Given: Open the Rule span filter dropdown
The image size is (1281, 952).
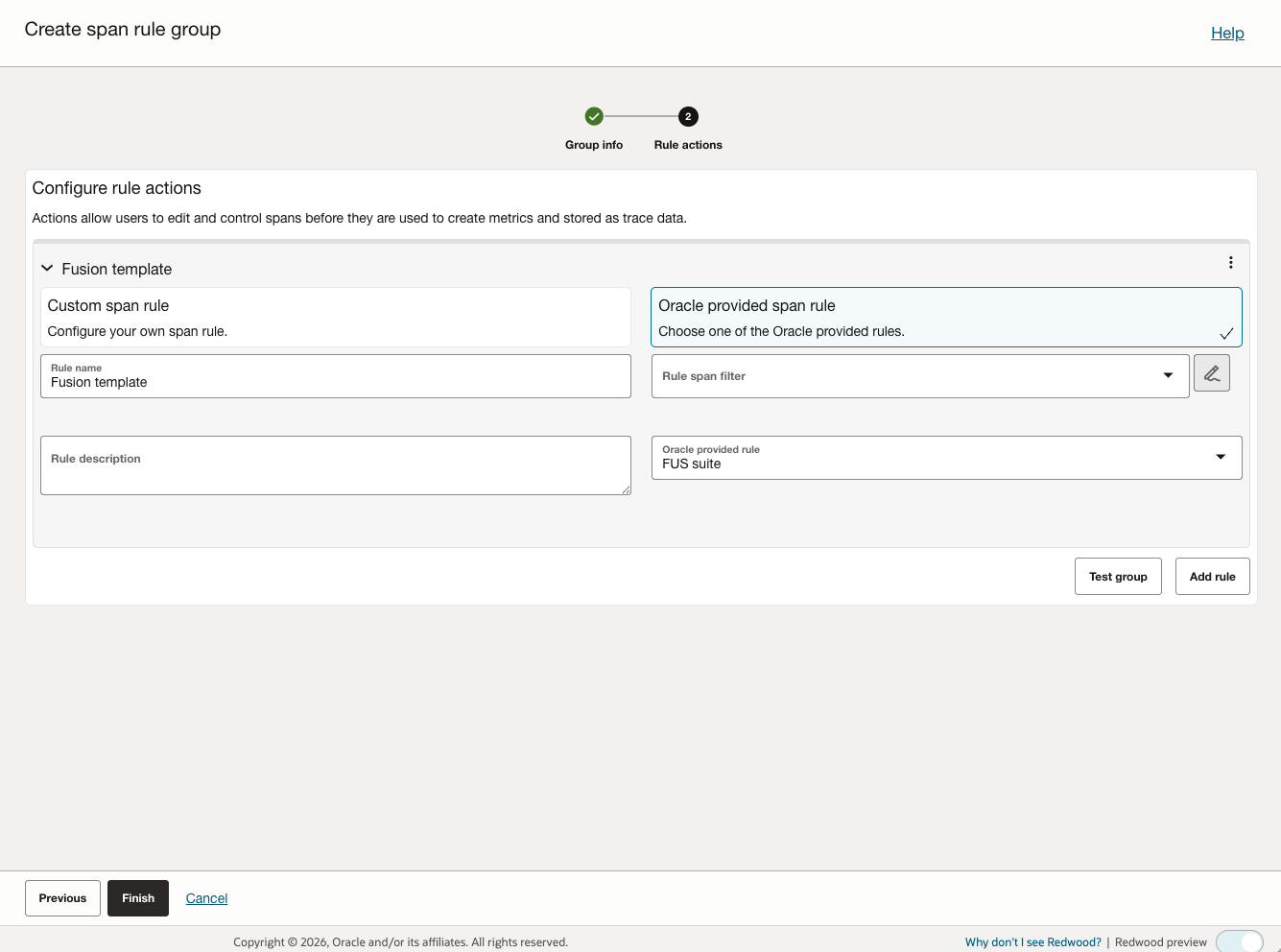Looking at the screenshot, I should tap(1168, 375).
